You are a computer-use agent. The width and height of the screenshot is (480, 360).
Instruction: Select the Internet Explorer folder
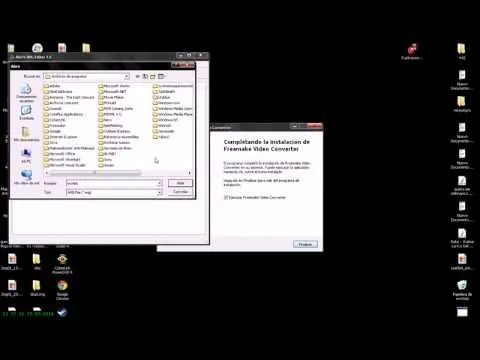60,137
